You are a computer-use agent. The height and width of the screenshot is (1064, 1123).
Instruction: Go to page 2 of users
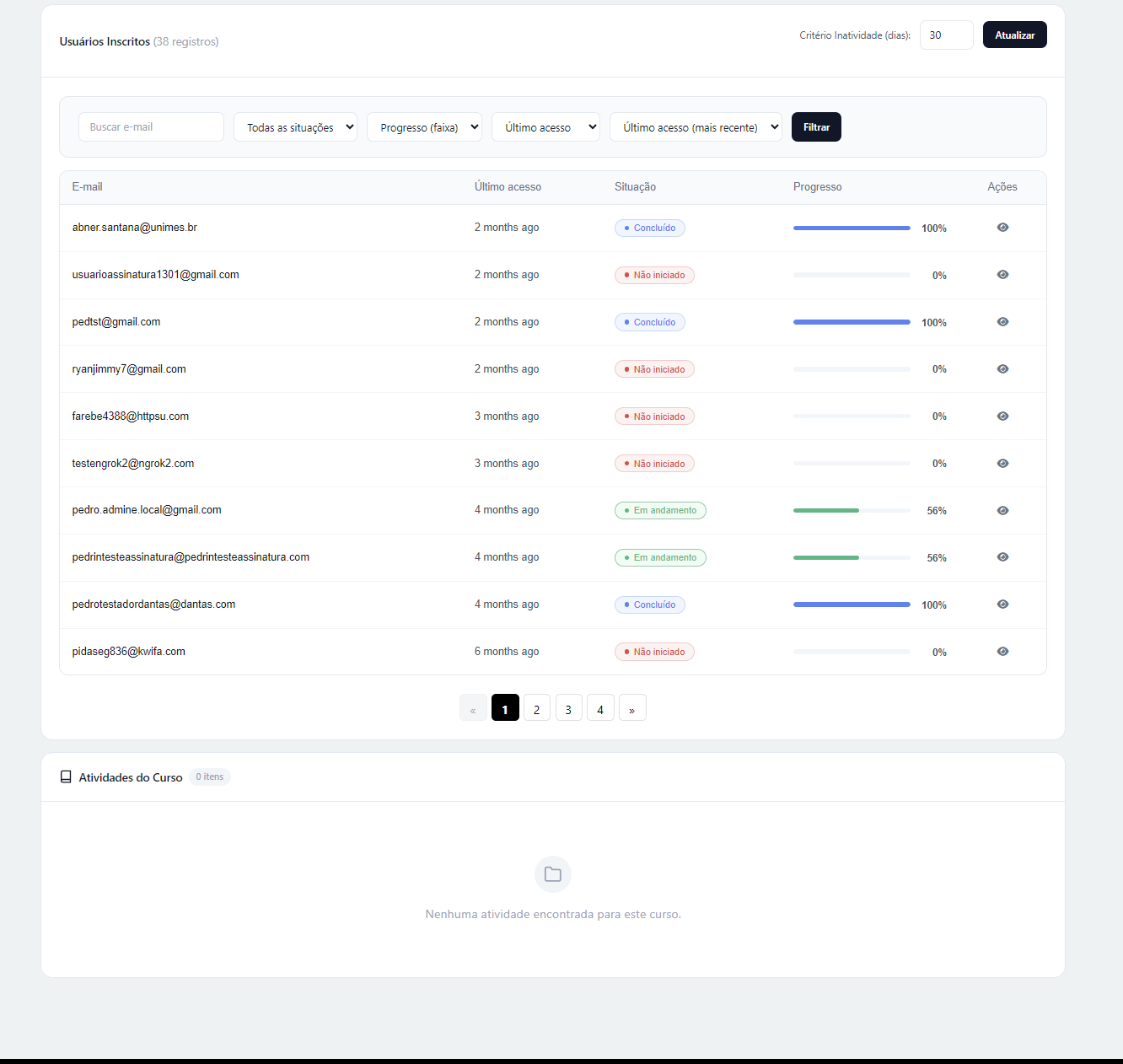pos(537,709)
